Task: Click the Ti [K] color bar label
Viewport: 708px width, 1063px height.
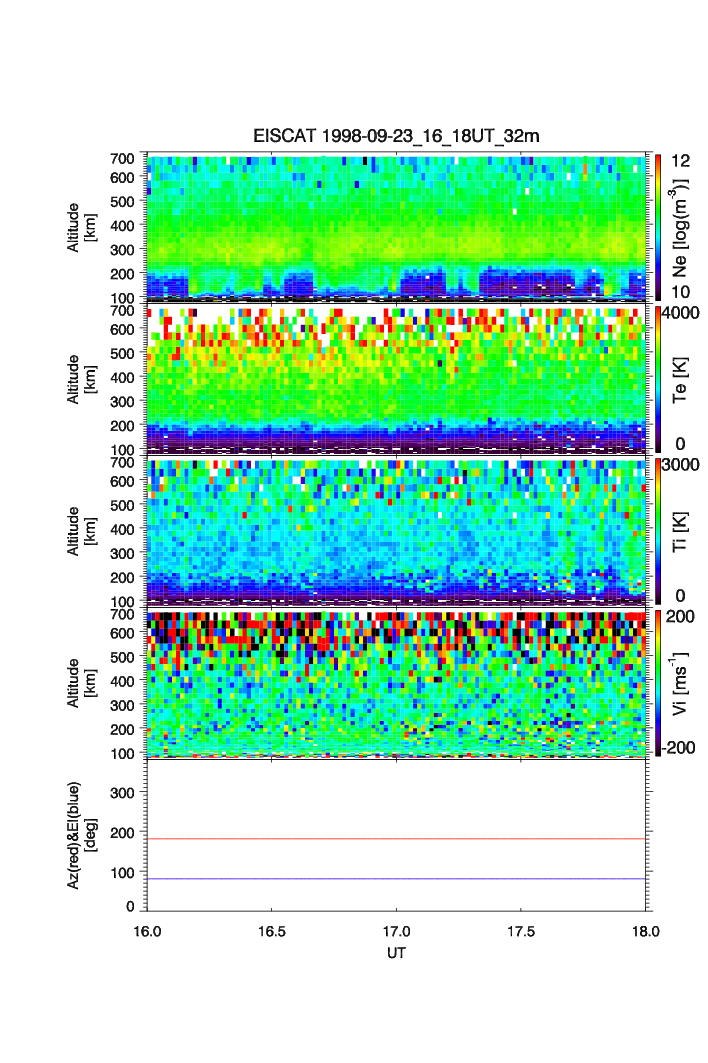Action: tap(681, 531)
